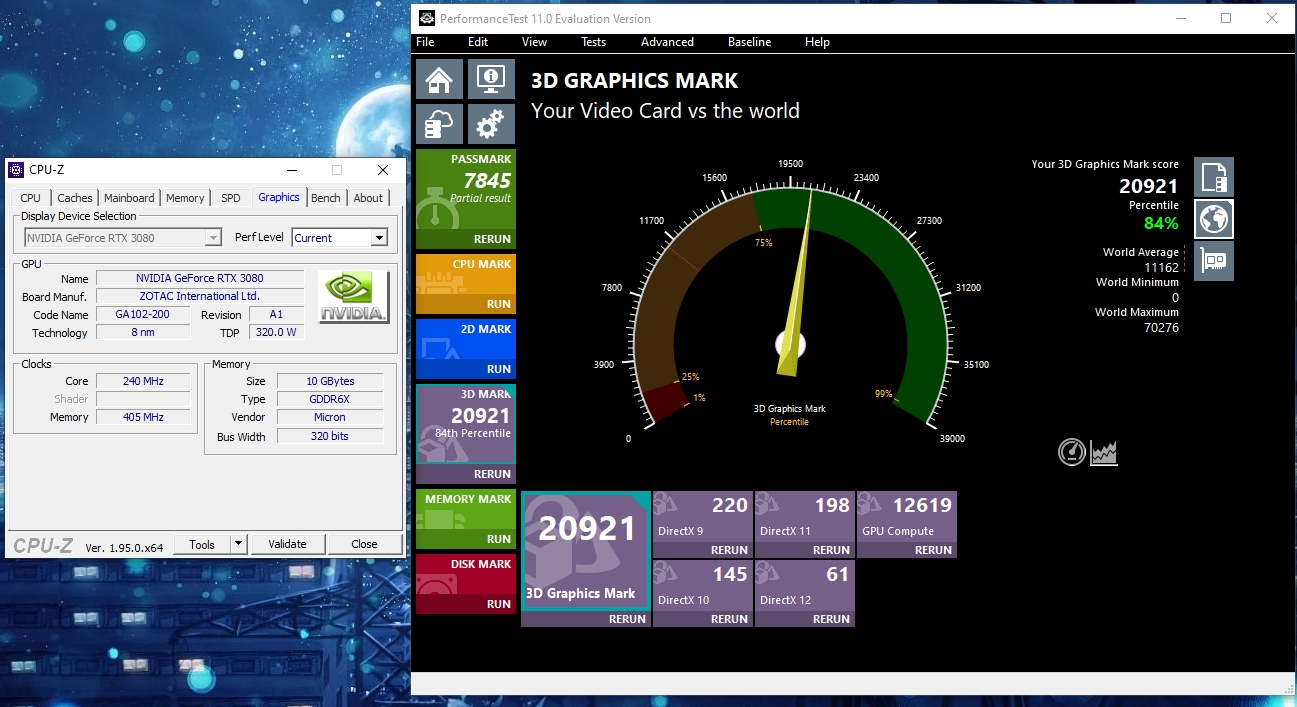The width and height of the screenshot is (1297, 707).
Task: Click the Memory Size 10 GBytes field
Action: (330, 381)
